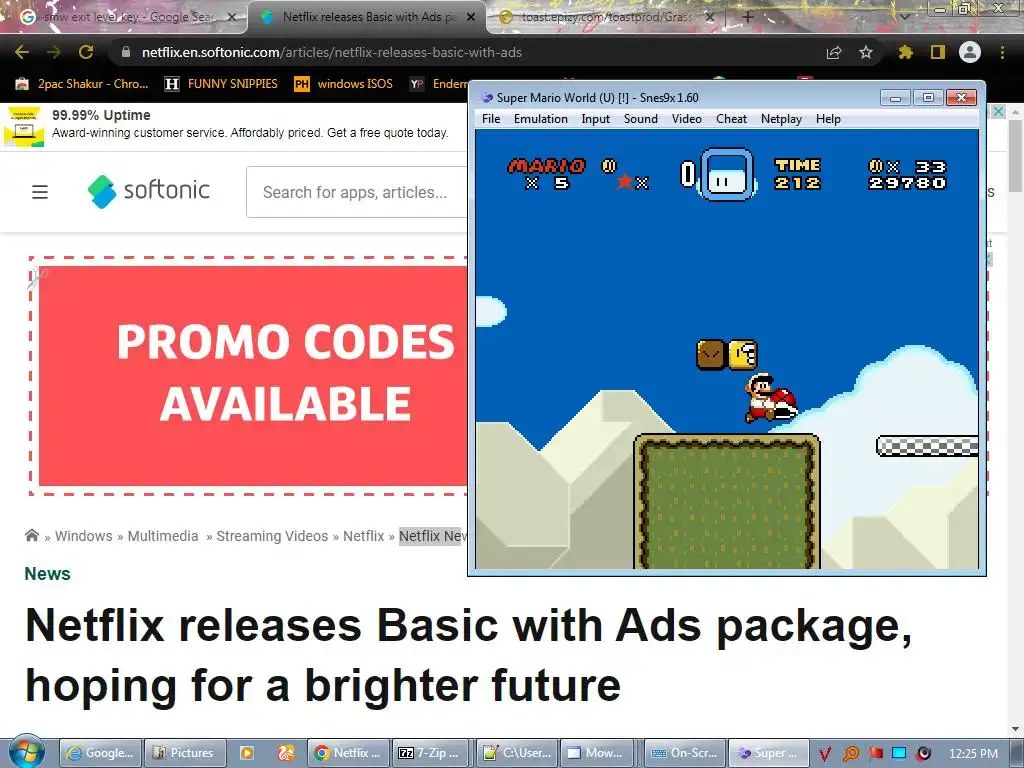Open Windows Start orb
This screenshot has width=1024, height=768.
click(x=26, y=752)
